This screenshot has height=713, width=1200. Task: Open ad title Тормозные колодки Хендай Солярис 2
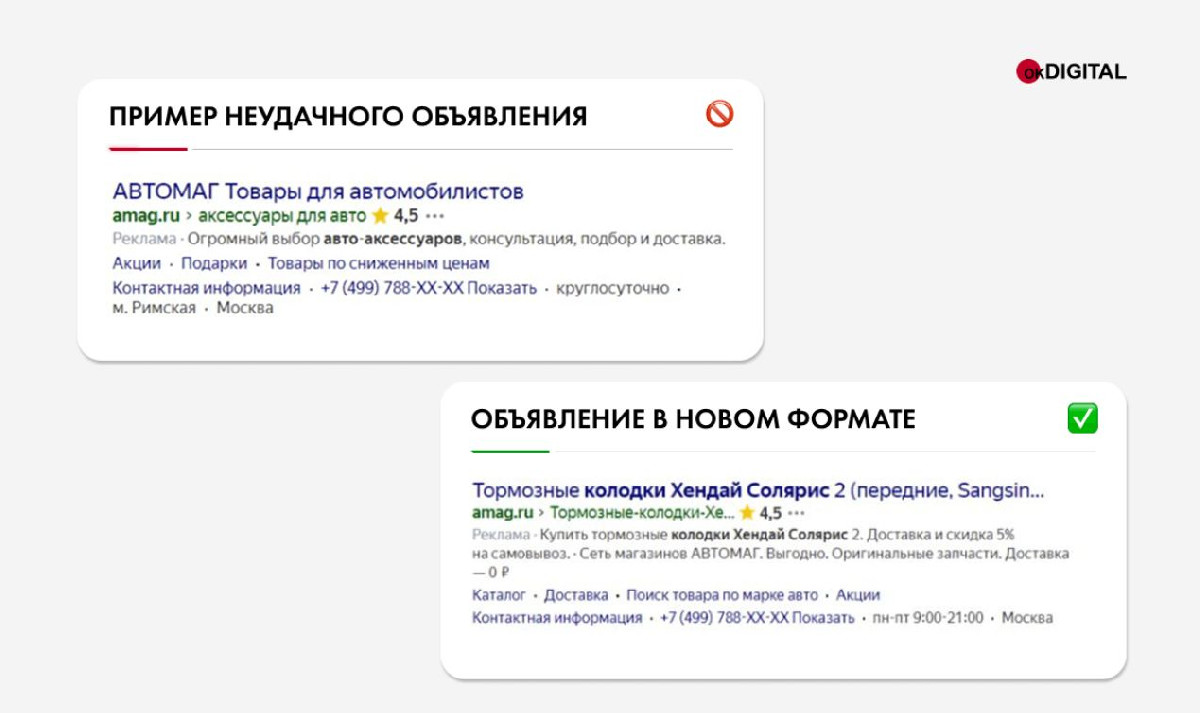click(x=758, y=491)
